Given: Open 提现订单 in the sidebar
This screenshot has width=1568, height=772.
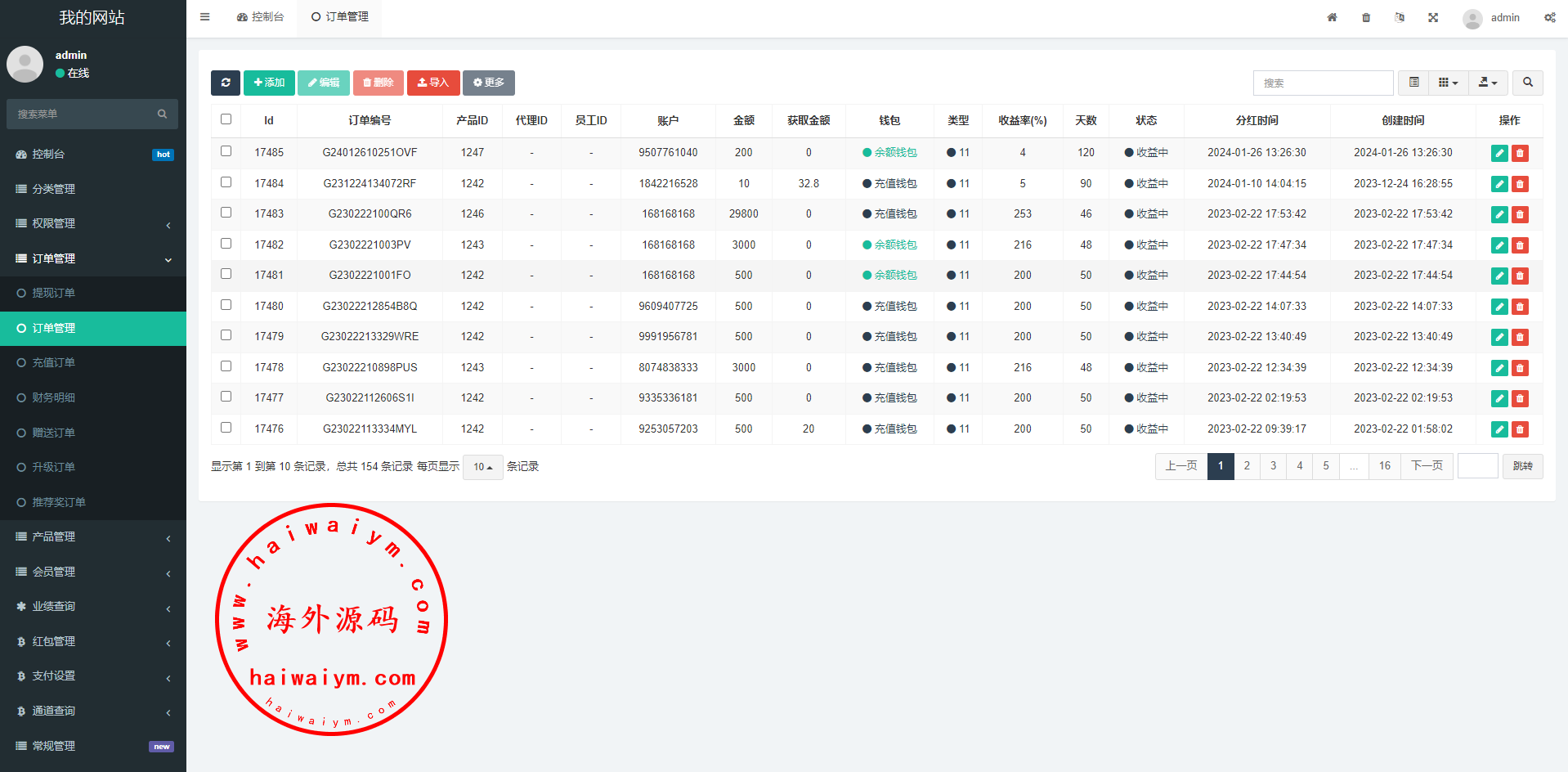Looking at the screenshot, I should [54, 293].
